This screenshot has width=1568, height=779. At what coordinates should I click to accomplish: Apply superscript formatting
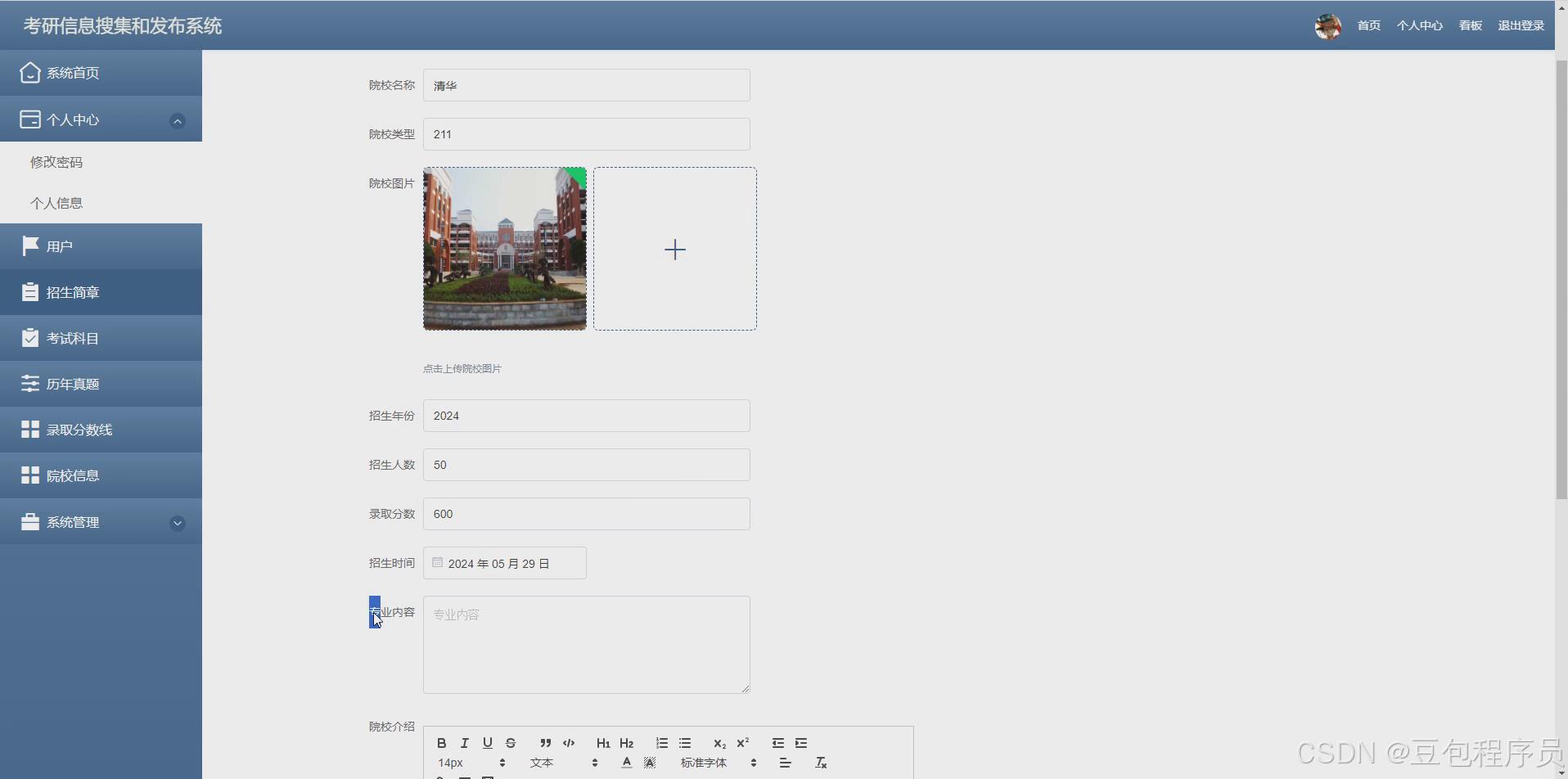[x=743, y=743]
